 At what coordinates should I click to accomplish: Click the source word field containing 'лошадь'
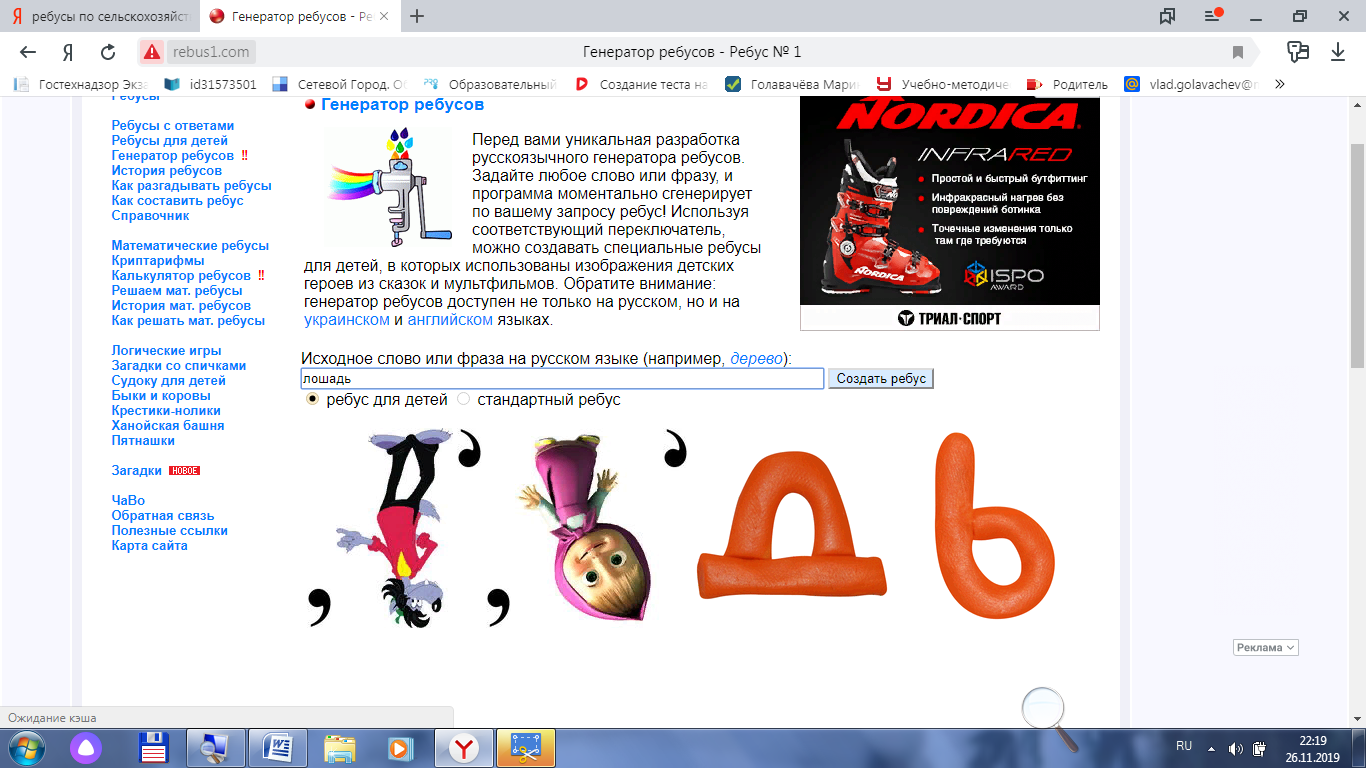click(x=562, y=379)
